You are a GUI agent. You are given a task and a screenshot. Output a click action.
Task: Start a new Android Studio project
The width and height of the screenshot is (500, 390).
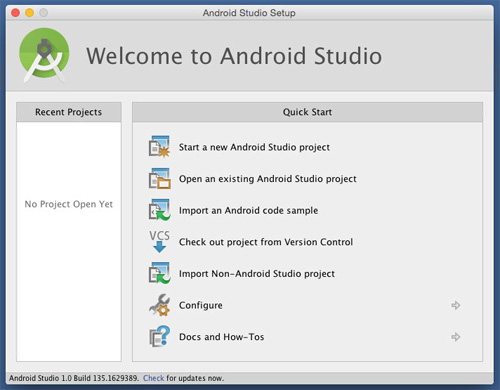point(254,147)
